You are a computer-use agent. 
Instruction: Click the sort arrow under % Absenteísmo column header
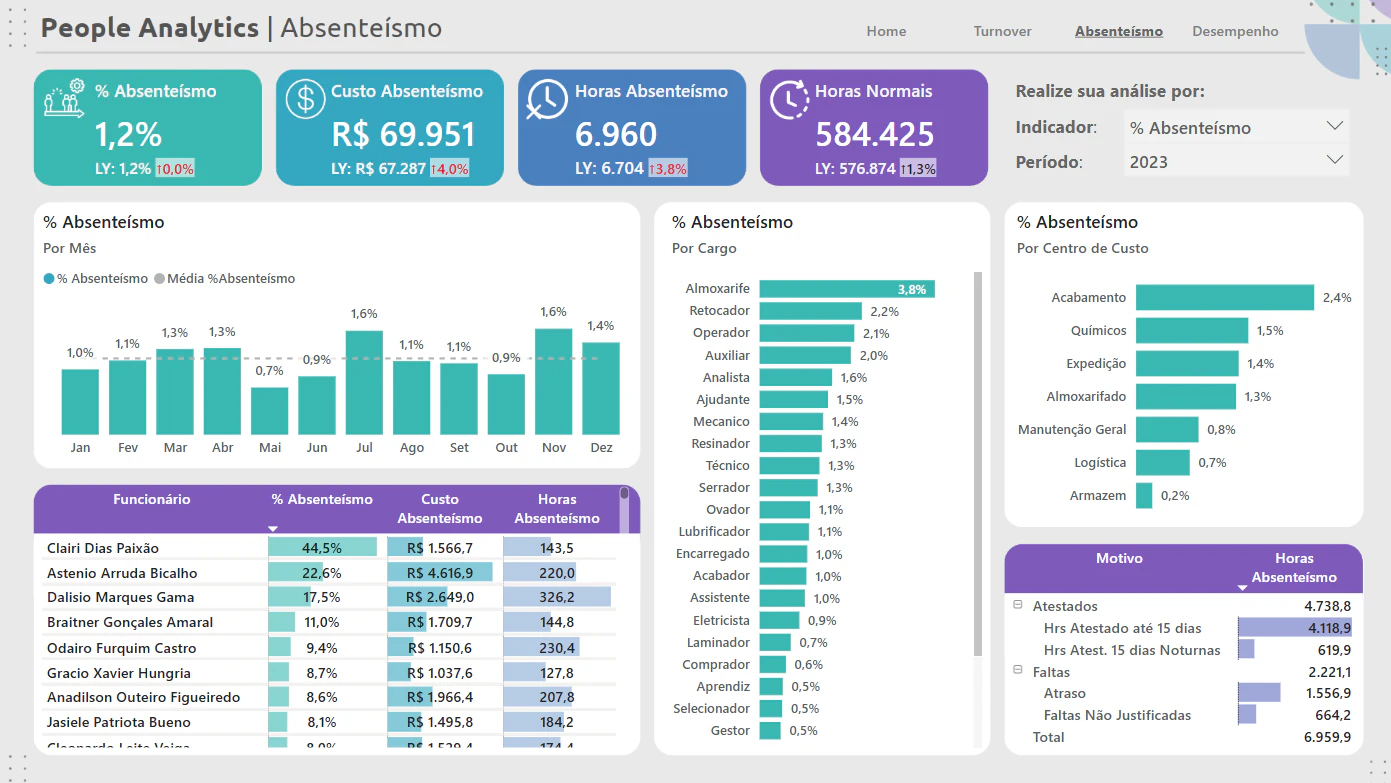273,528
